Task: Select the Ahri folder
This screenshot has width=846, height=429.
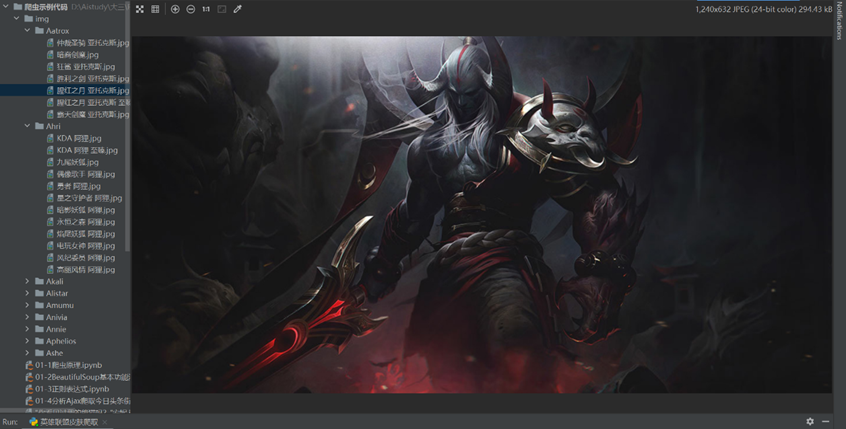Action: [x=47, y=126]
